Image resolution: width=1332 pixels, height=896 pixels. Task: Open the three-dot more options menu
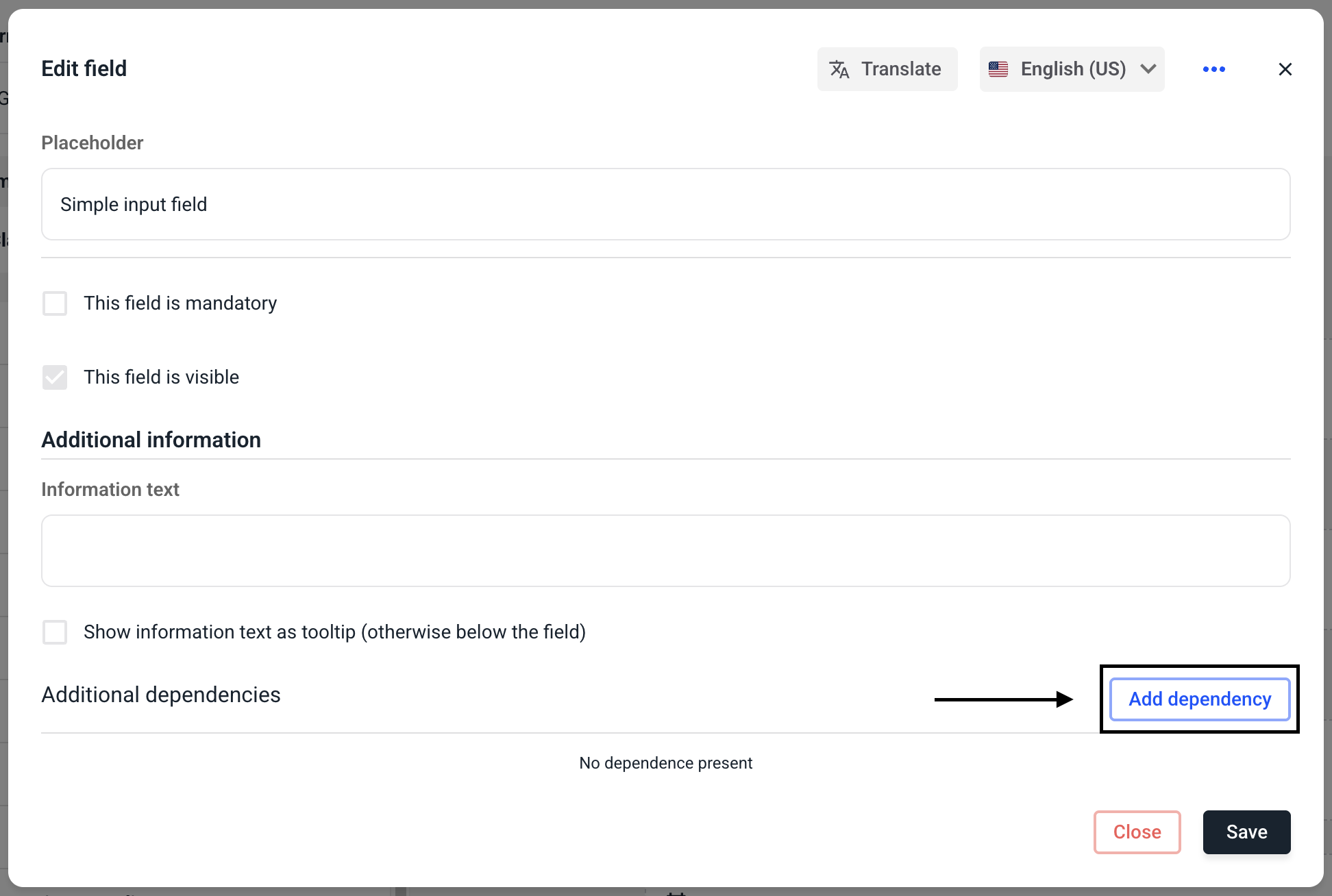click(x=1213, y=69)
